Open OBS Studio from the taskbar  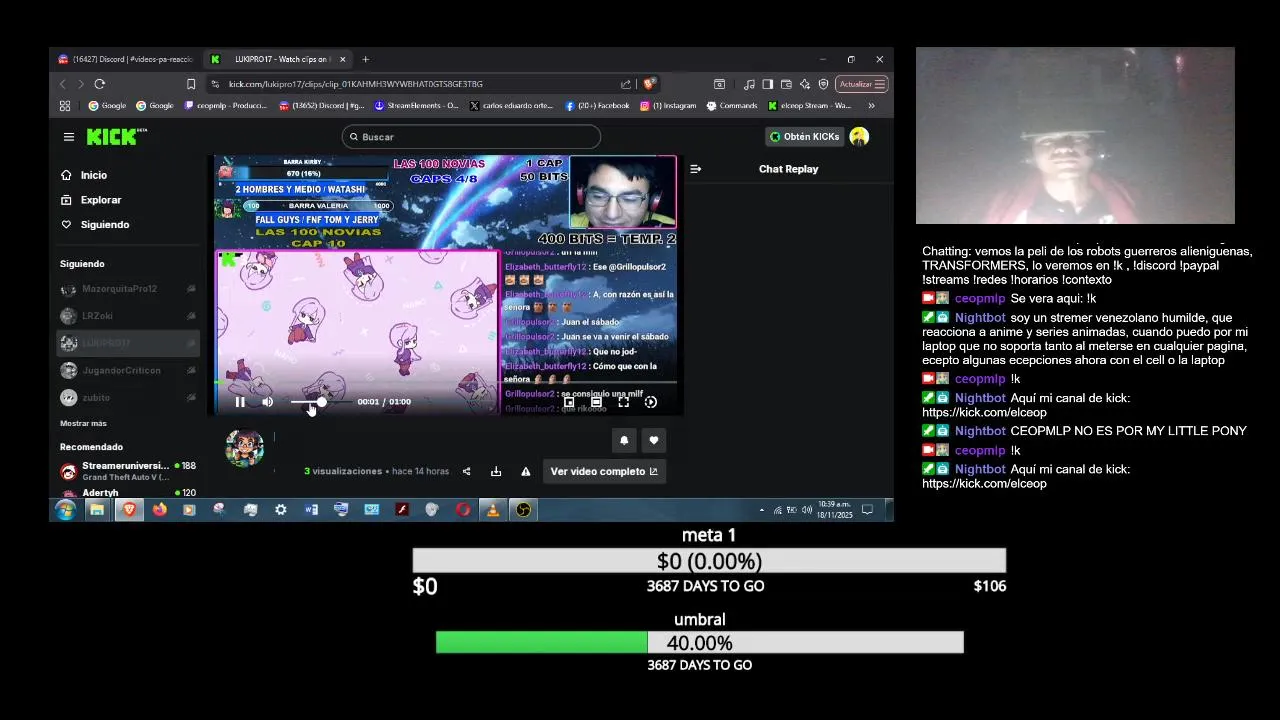pos(523,510)
